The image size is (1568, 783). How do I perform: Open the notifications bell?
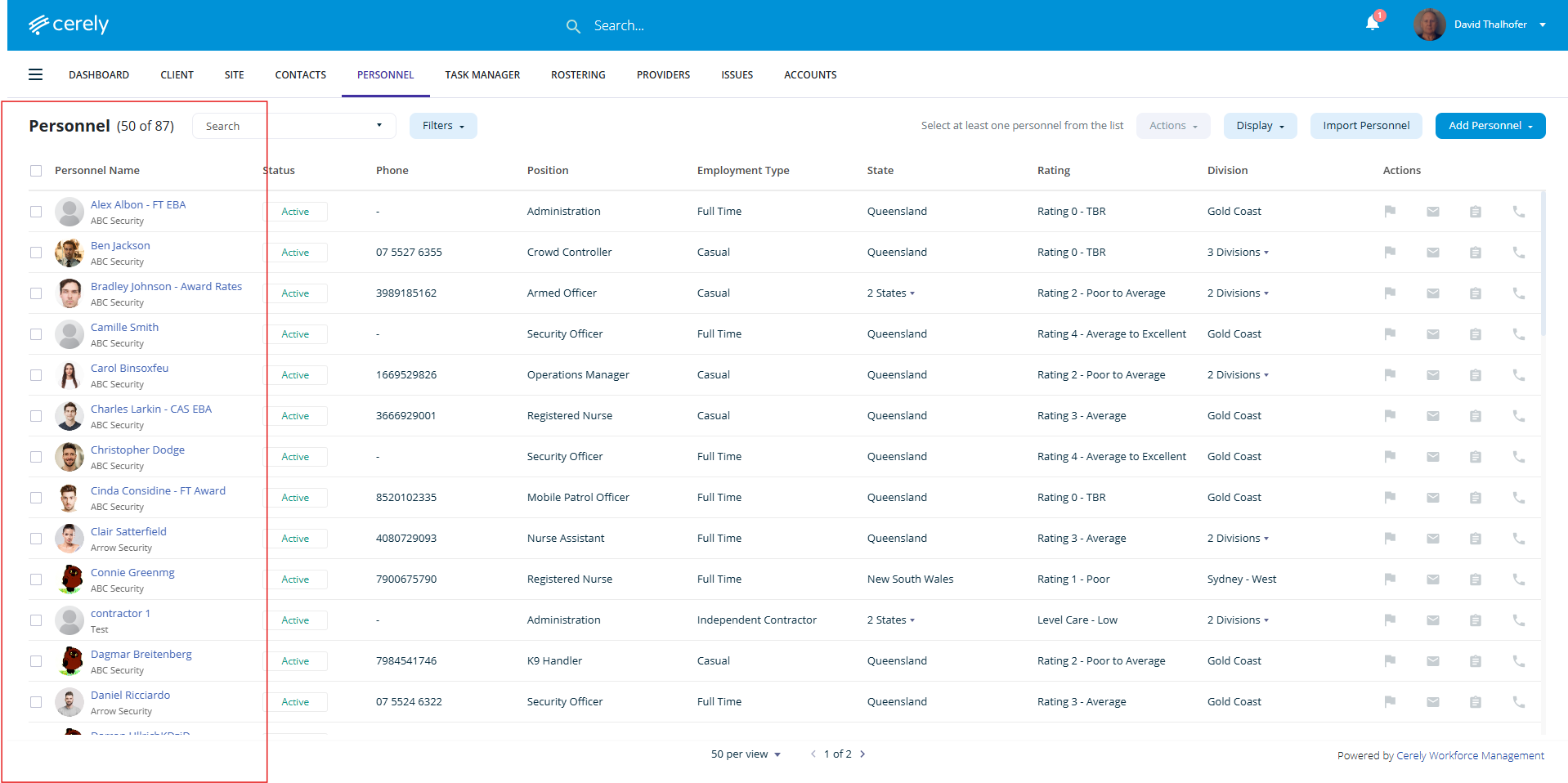1373,23
